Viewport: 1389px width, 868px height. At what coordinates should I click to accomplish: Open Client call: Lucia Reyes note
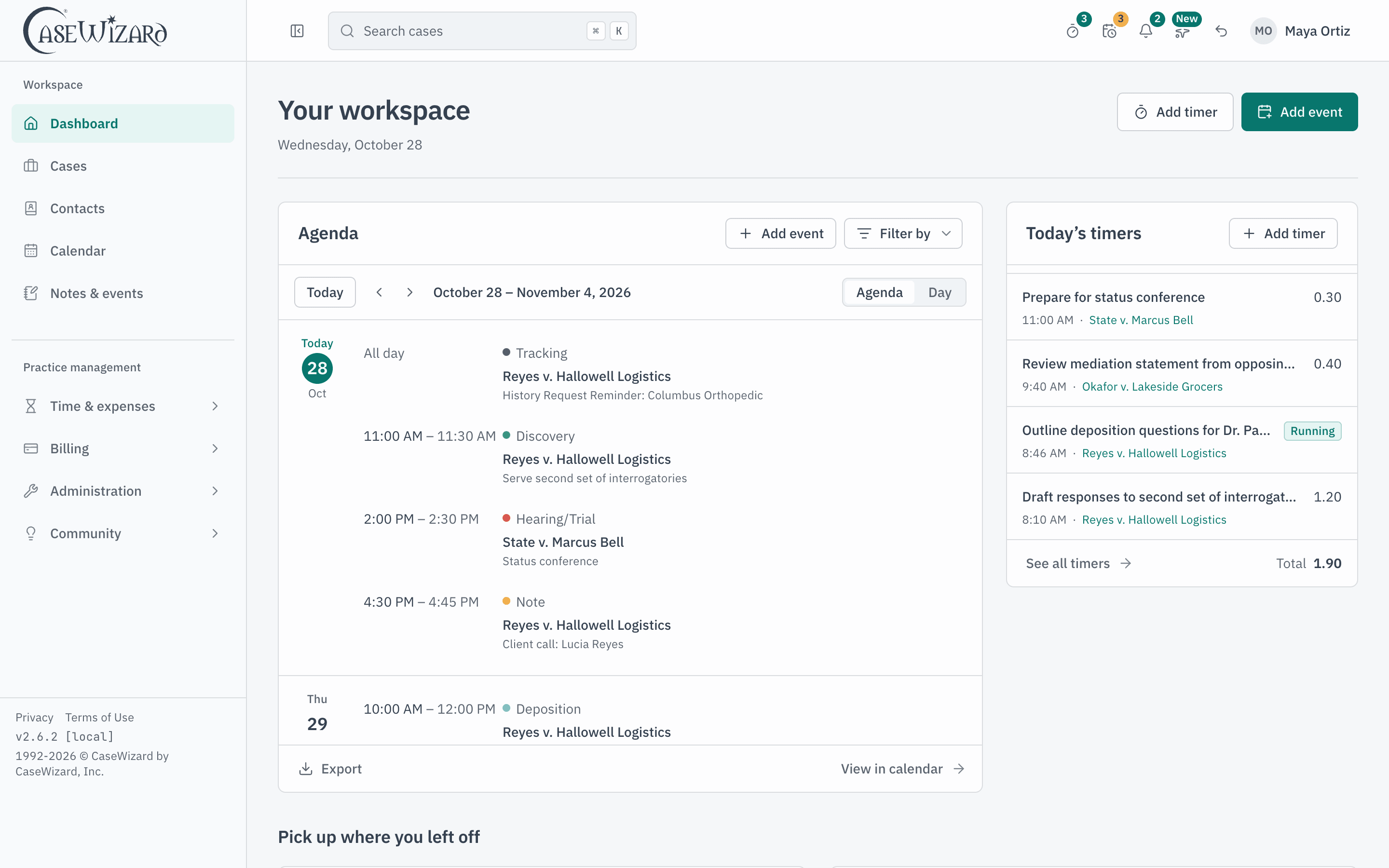(x=562, y=644)
